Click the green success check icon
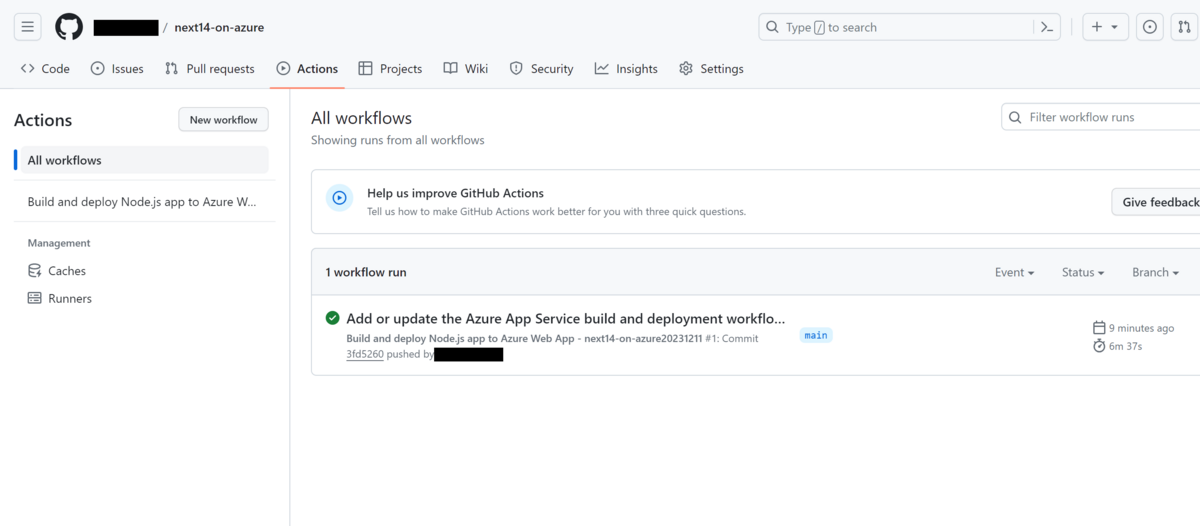 click(x=333, y=318)
